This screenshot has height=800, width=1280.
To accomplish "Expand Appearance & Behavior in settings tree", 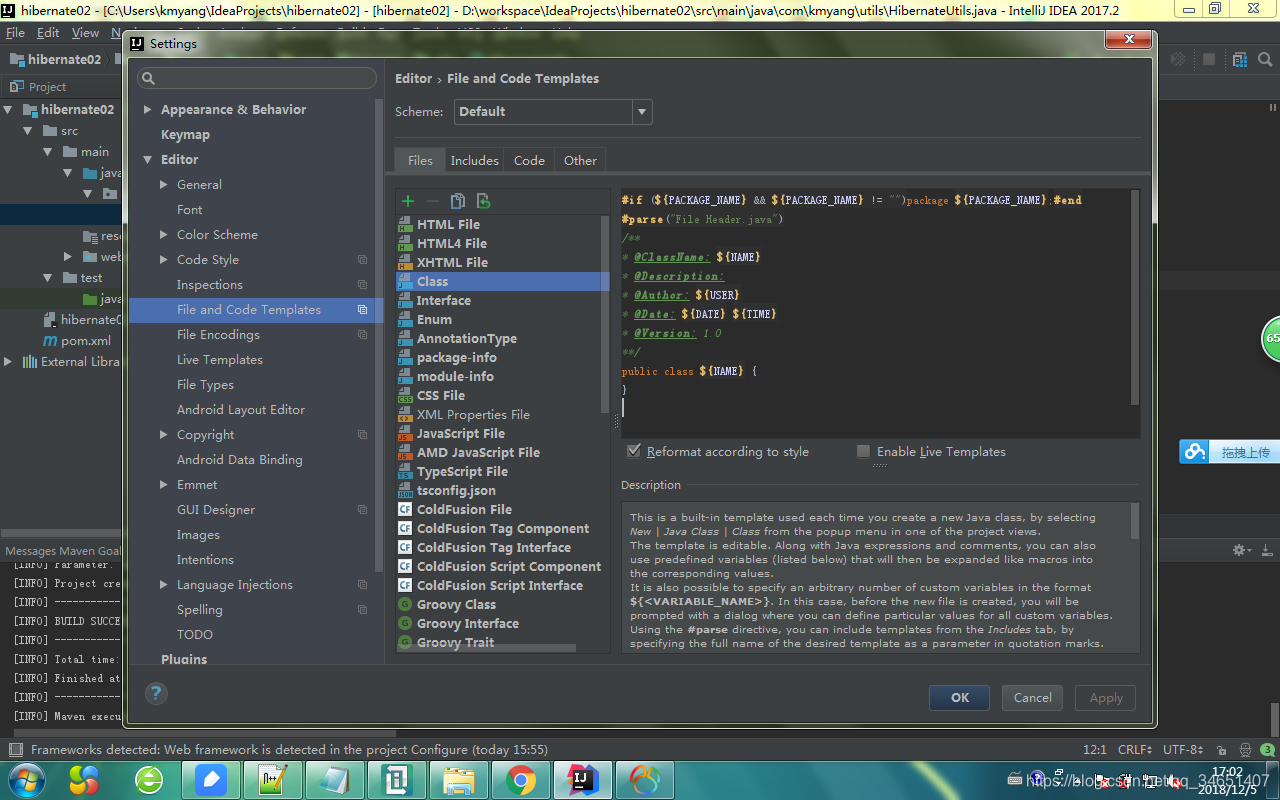I will tap(148, 110).
